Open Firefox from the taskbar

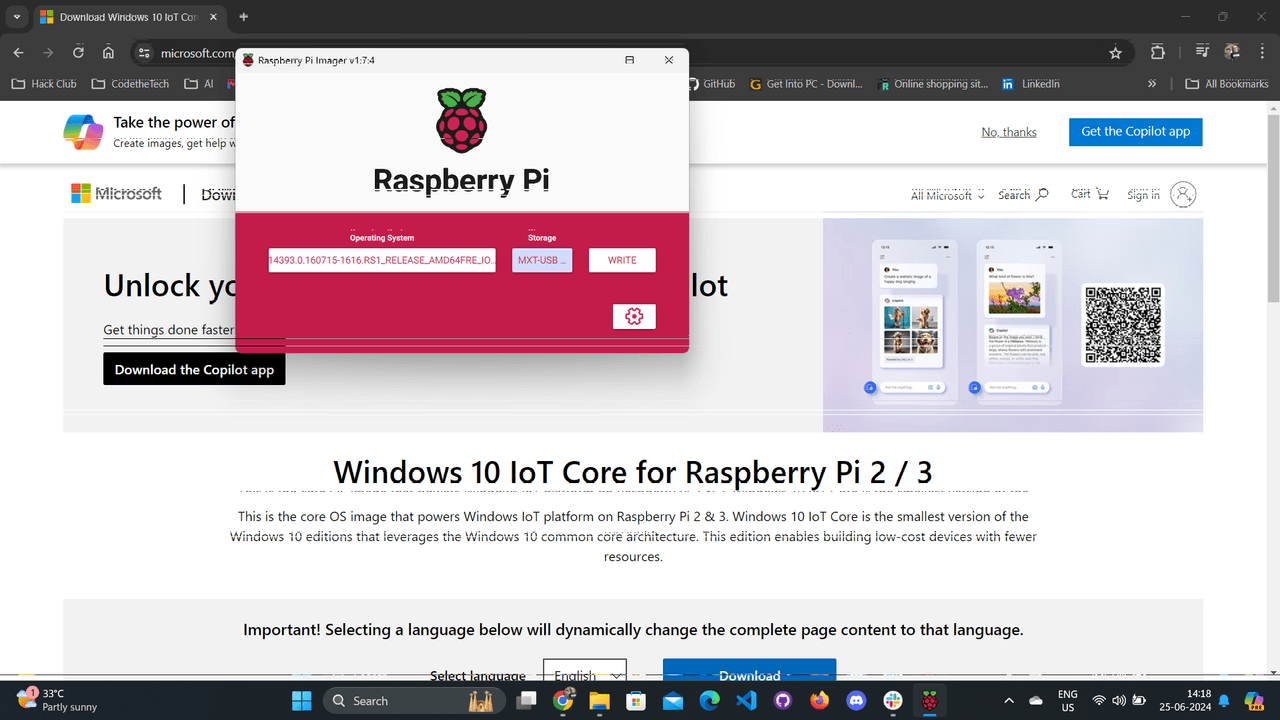click(820, 701)
